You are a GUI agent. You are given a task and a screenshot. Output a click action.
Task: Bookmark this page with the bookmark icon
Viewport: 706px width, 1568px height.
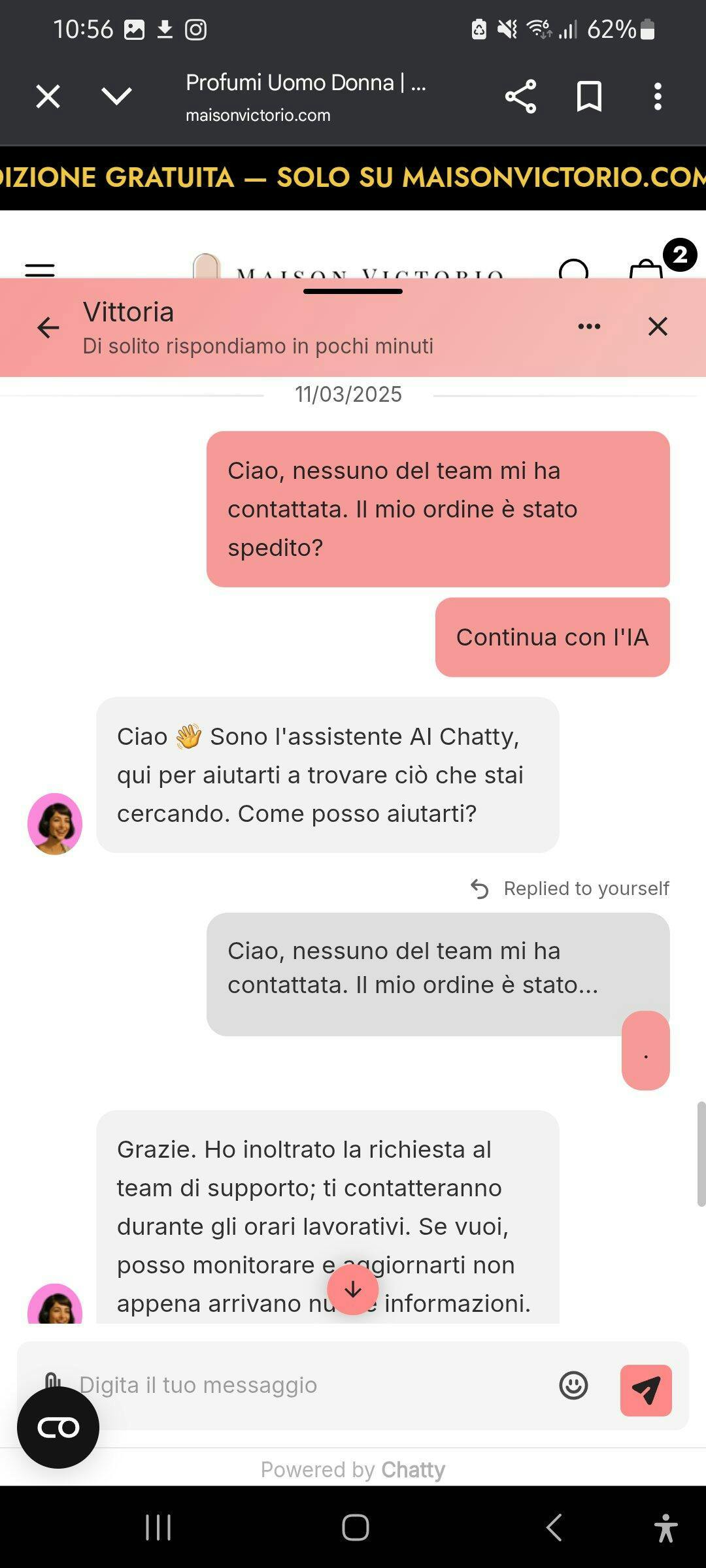click(x=589, y=97)
